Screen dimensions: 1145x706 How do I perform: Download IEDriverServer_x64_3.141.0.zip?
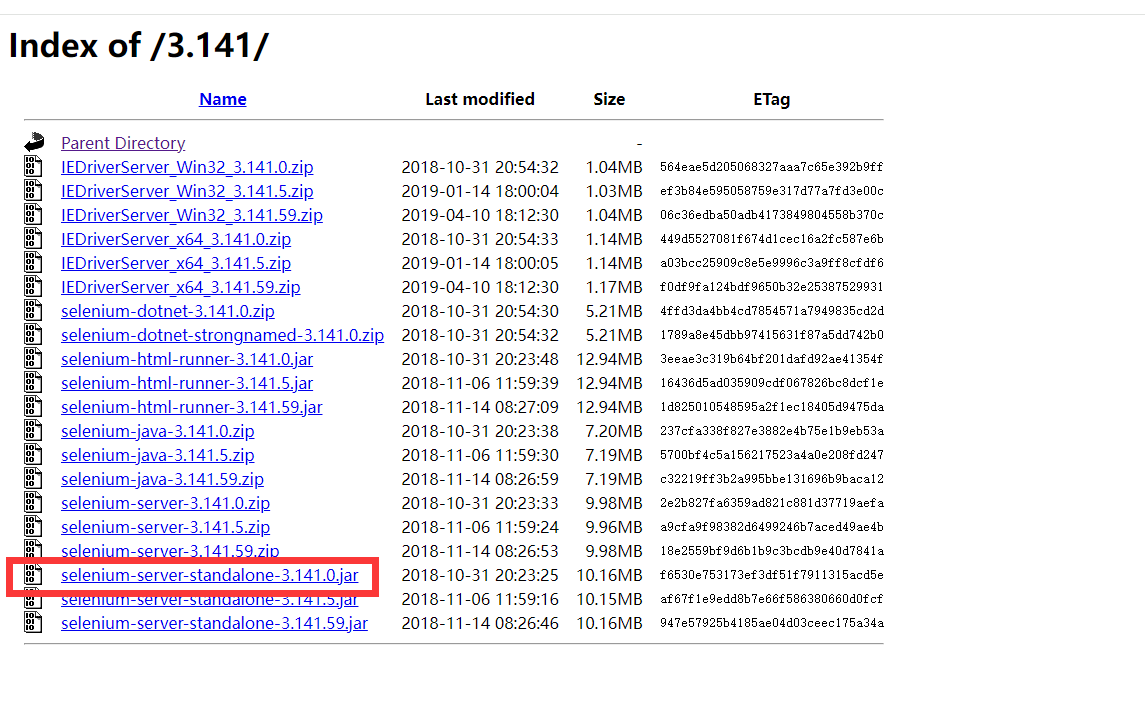coord(176,239)
